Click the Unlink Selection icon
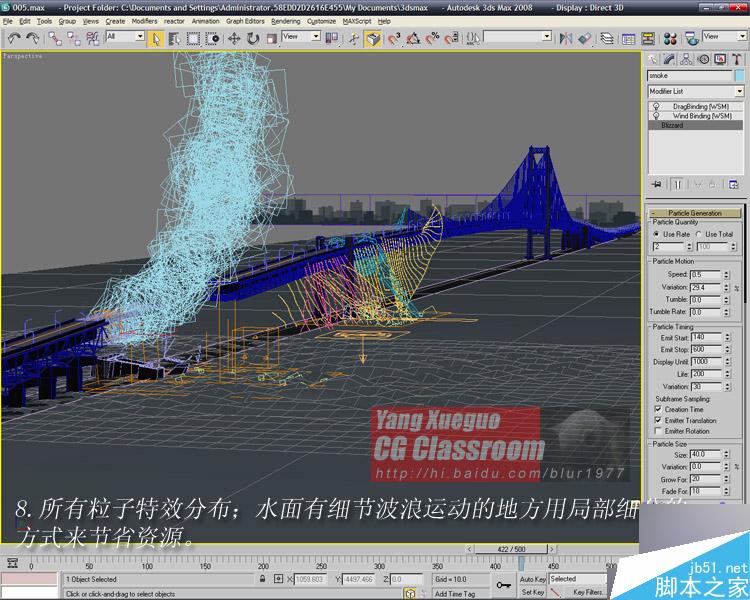 tap(74, 38)
